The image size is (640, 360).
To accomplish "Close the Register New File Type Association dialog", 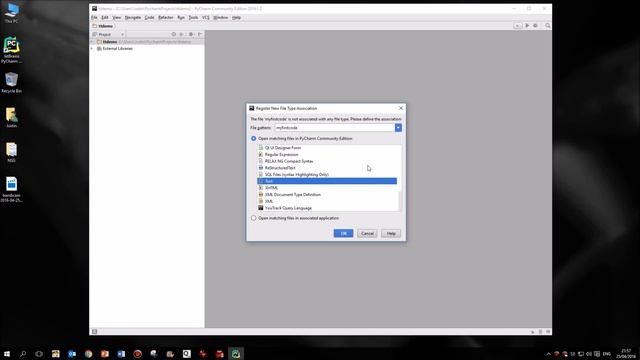I will tap(401, 108).
